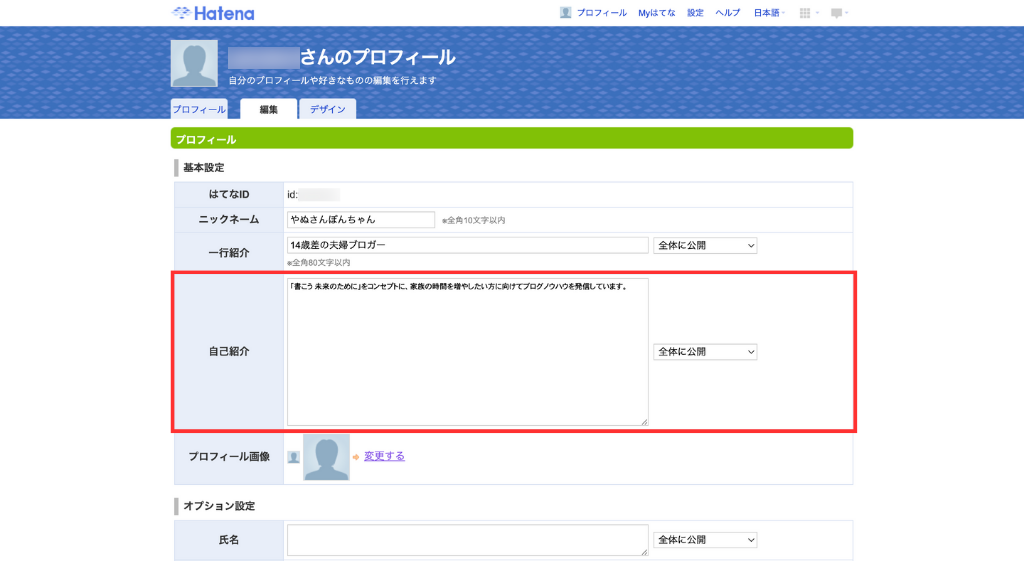Click the 一行紹介 input field

click(468, 245)
